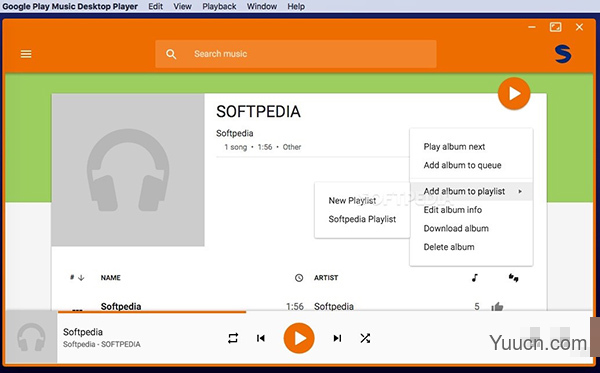
Task: Sort by track number column
Action: click(x=77, y=278)
